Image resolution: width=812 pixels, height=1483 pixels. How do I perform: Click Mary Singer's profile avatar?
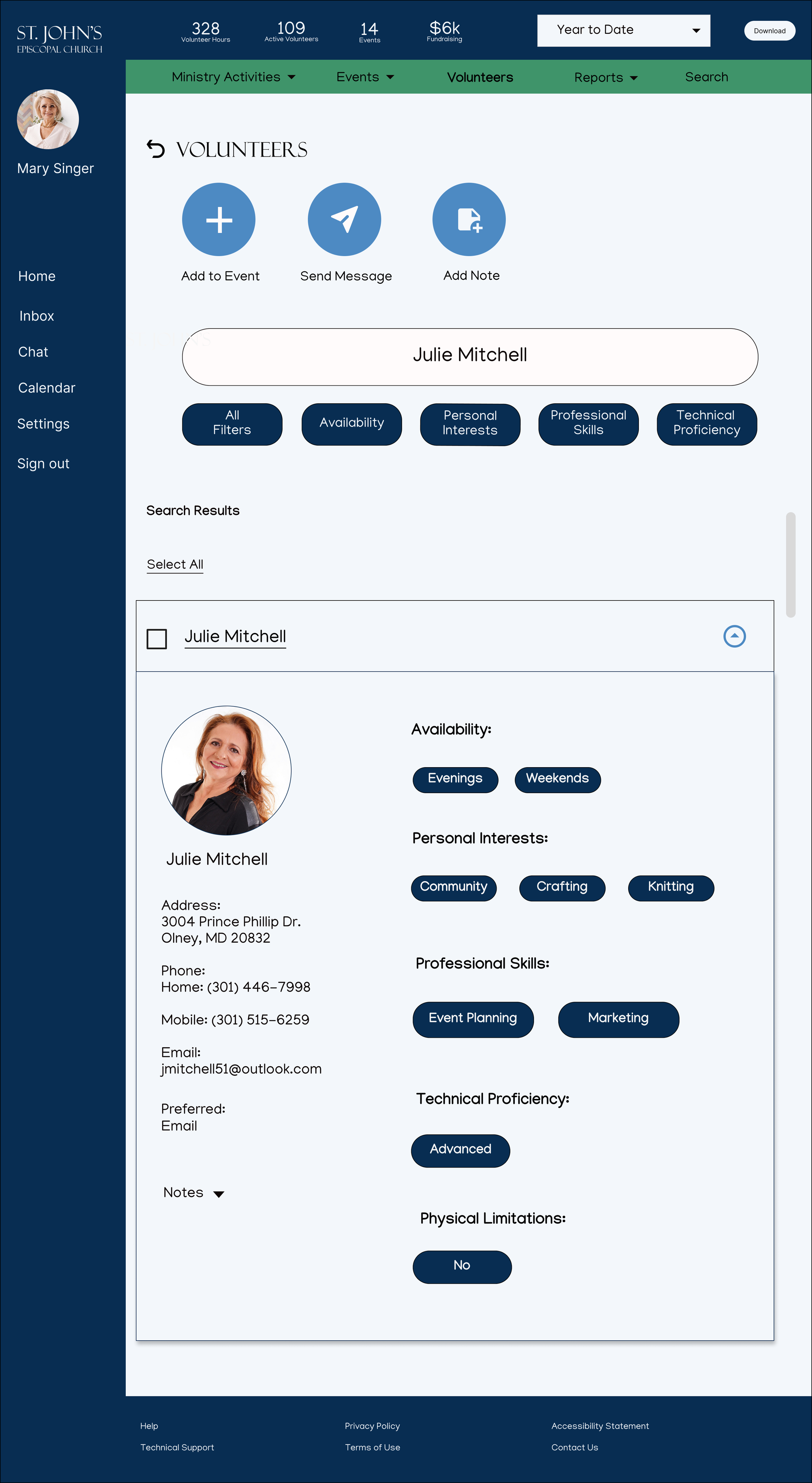click(x=48, y=120)
